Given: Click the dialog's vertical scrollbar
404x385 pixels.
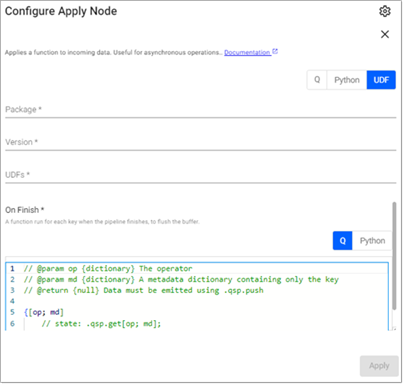Looking at the screenshot, I should (x=394, y=256).
